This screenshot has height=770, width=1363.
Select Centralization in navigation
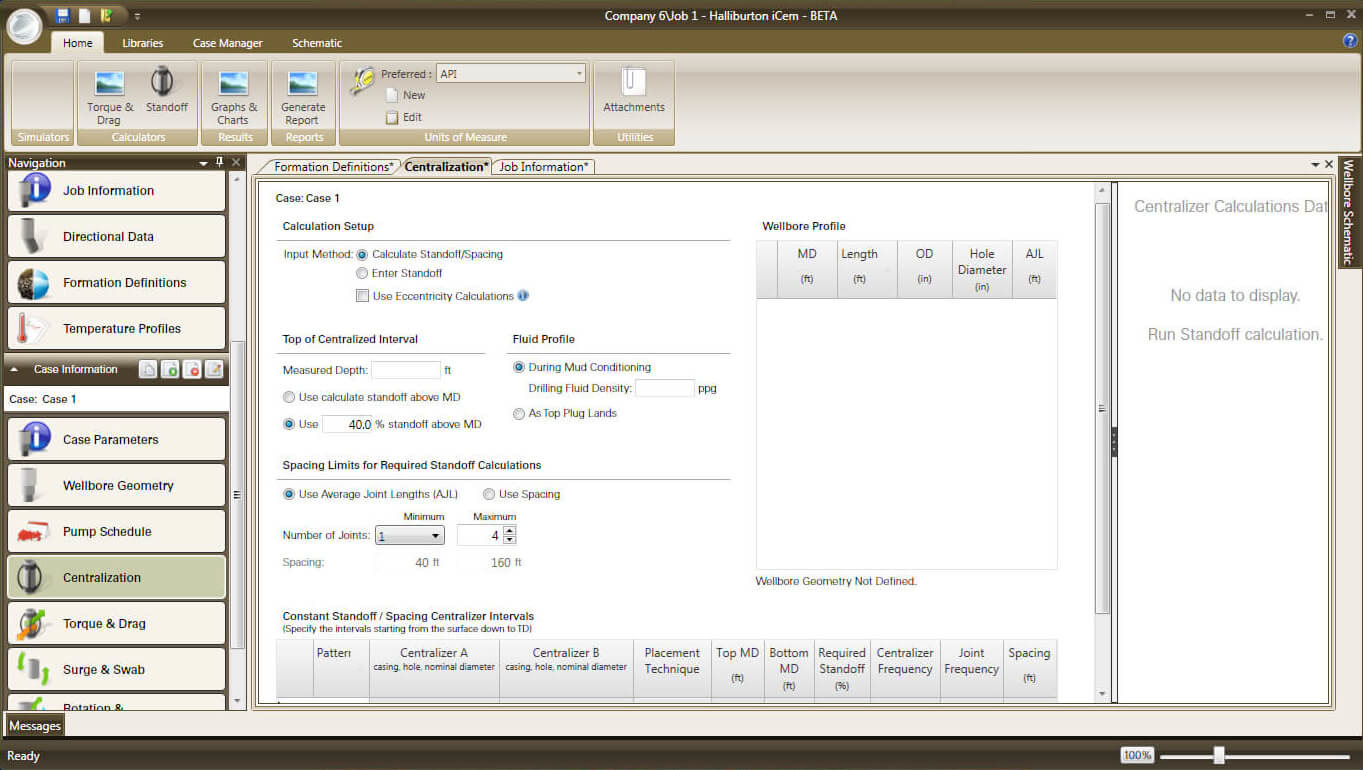point(117,577)
